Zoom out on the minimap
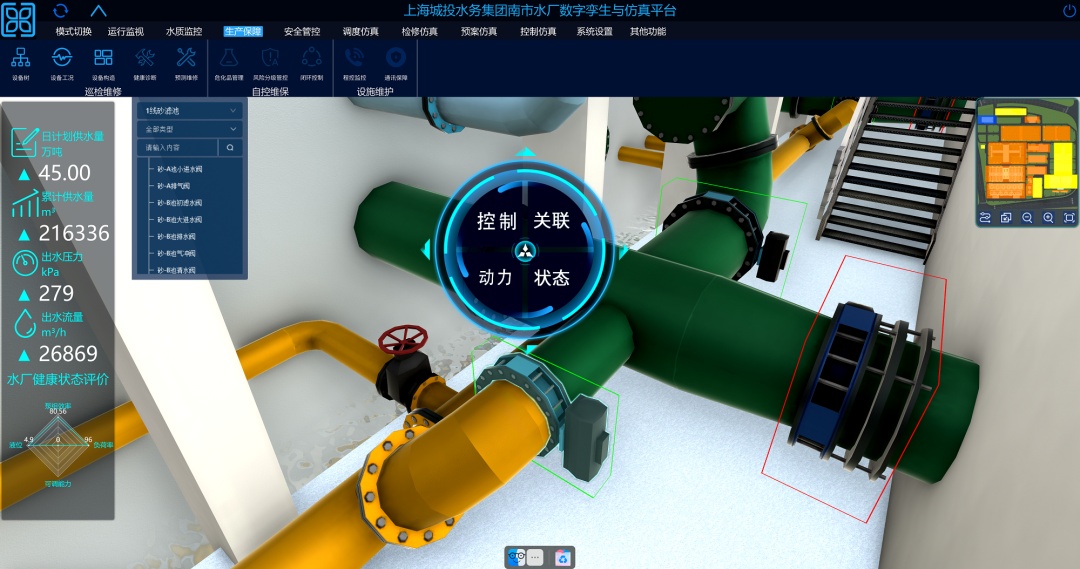This screenshot has width=1080, height=569. (x=1027, y=218)
